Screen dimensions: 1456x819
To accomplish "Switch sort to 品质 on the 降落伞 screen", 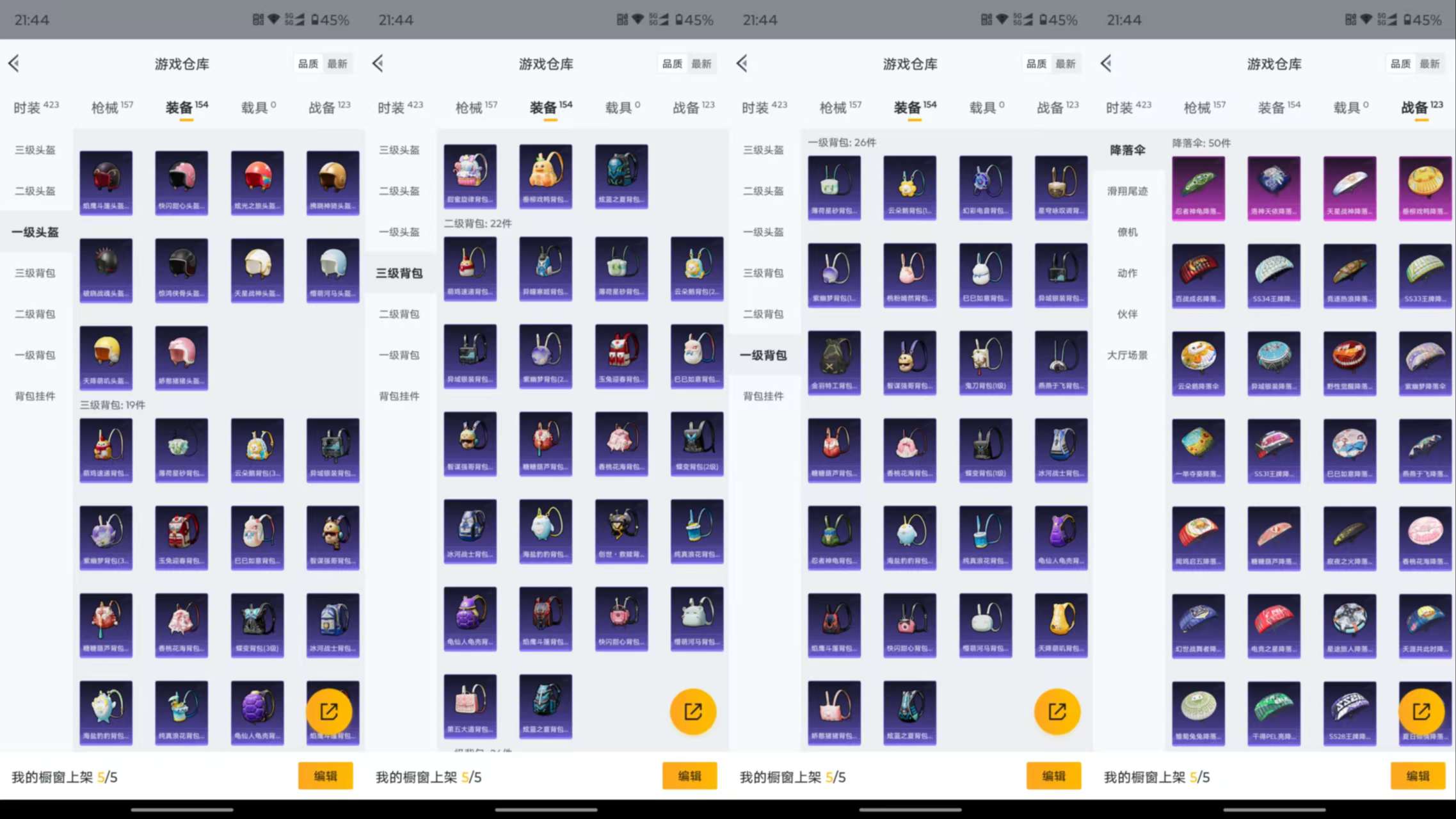I will pyautogui.click(x=1400, y=64).
